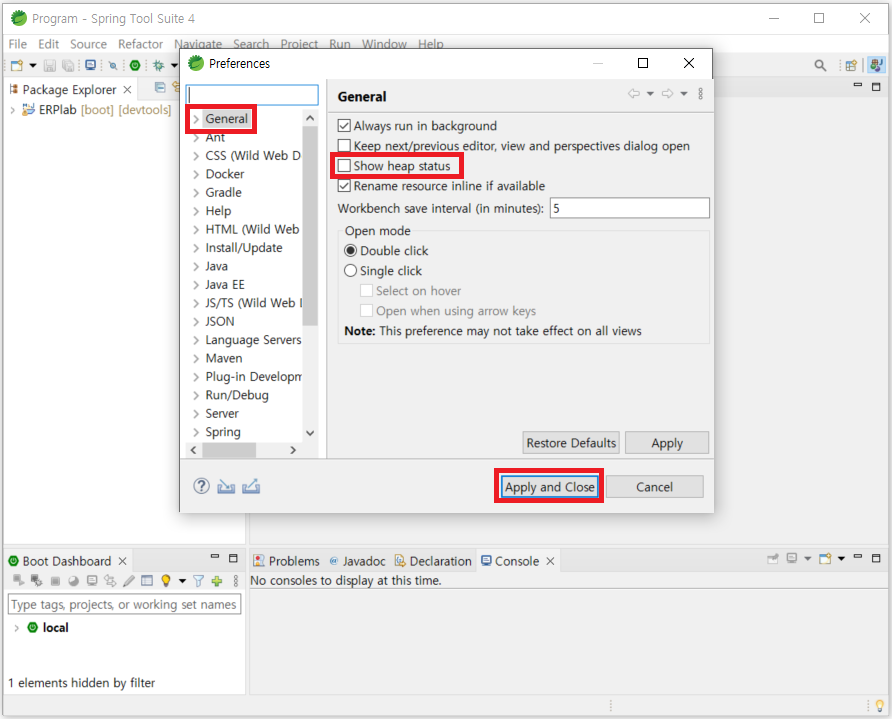This screenshot has width=892, height=719.
Task: Open dropdown beside Boot Dashboard lightbulb
Action: (x=182, y=581)
